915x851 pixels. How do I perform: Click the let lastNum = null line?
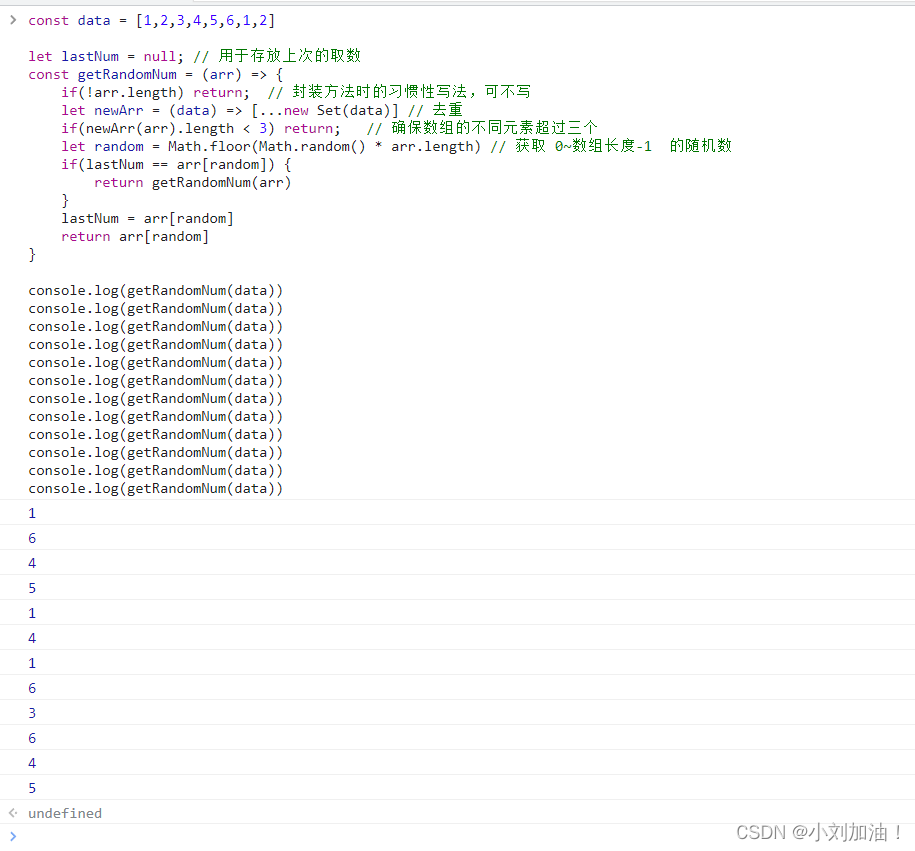point(194,56)
